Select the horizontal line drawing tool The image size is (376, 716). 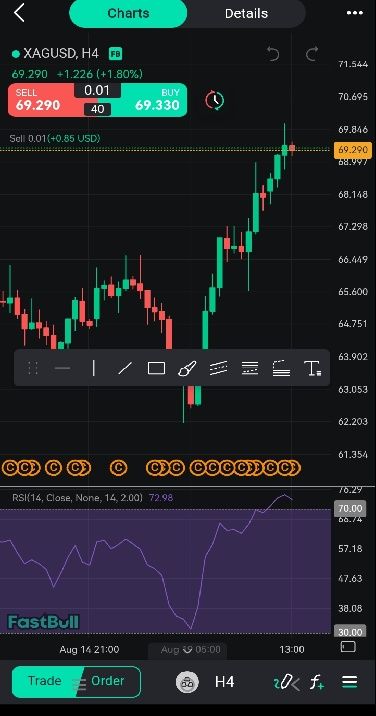pos(63,368)
